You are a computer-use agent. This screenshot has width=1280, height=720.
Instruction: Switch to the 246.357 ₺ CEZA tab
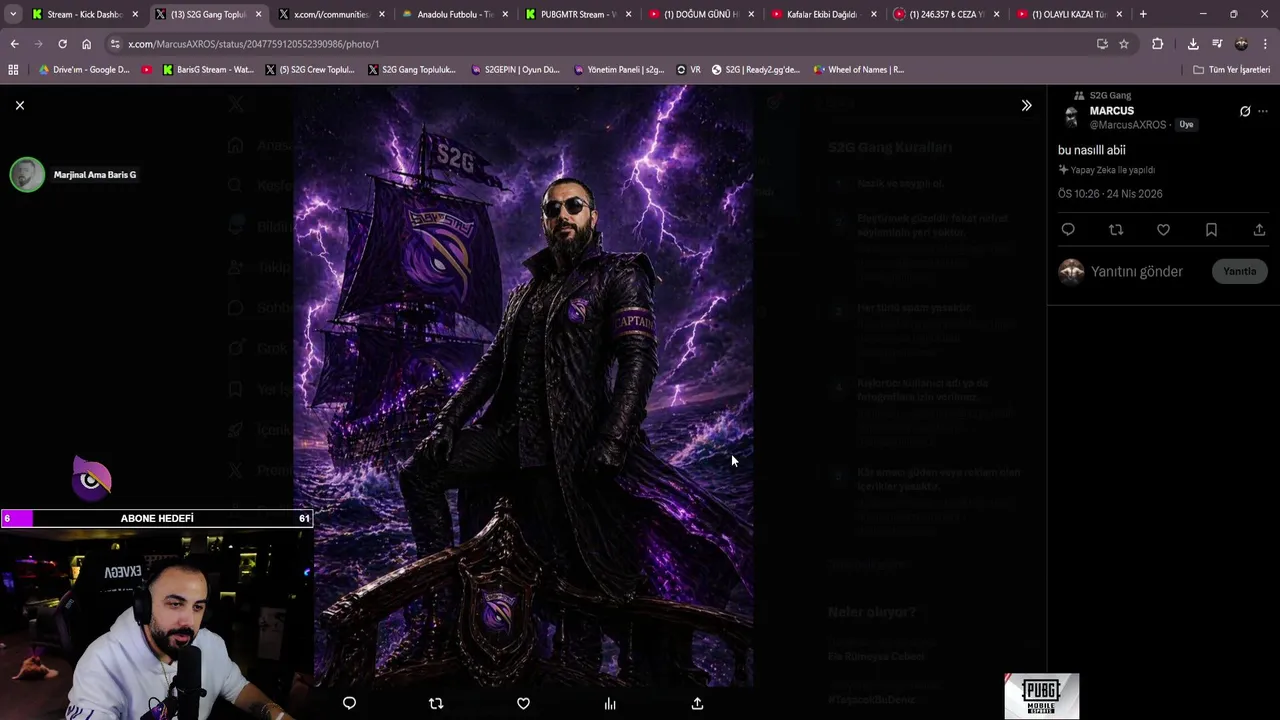pyautogui.click(x=947, y=14)
